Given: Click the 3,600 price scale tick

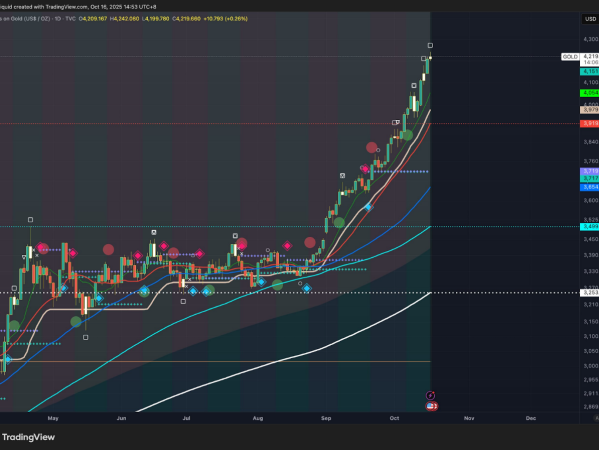Looking at the screenshot, I should click(591, 200).
